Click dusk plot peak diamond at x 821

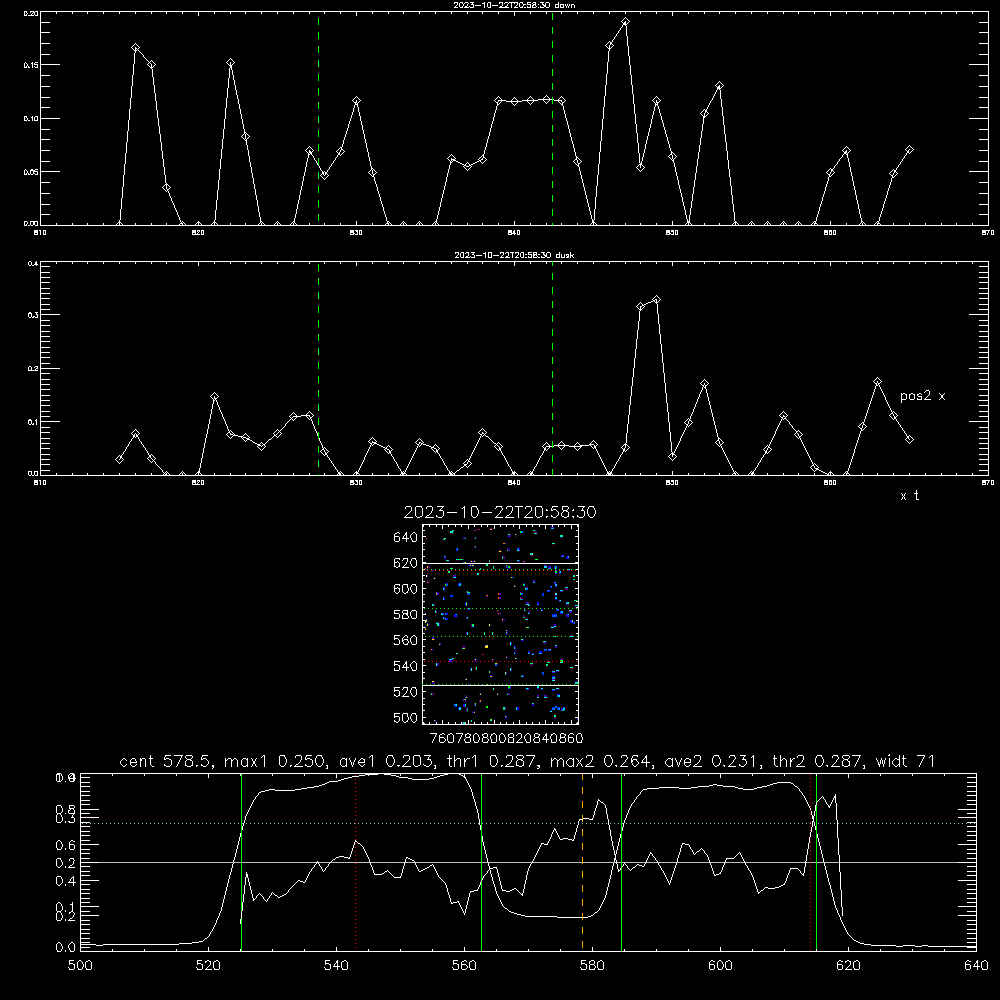click(x=214, y=397)
